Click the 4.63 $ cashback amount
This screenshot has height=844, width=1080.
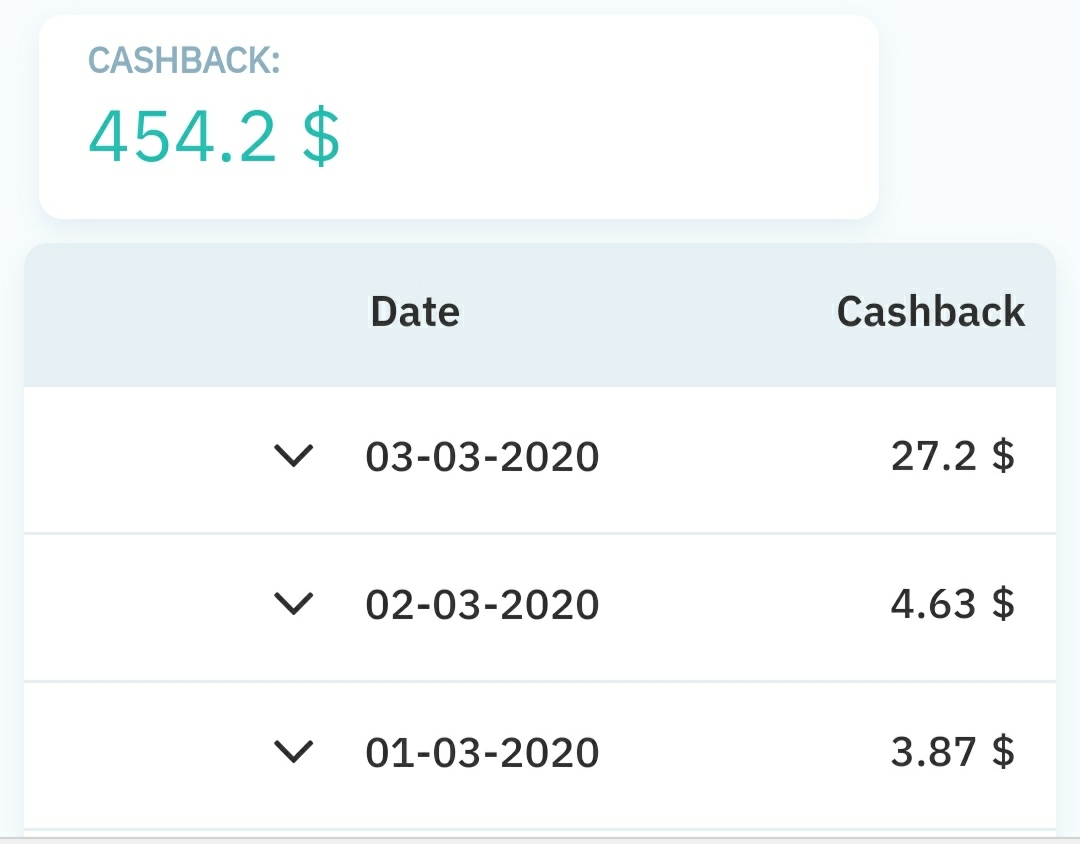click(953, 604)
